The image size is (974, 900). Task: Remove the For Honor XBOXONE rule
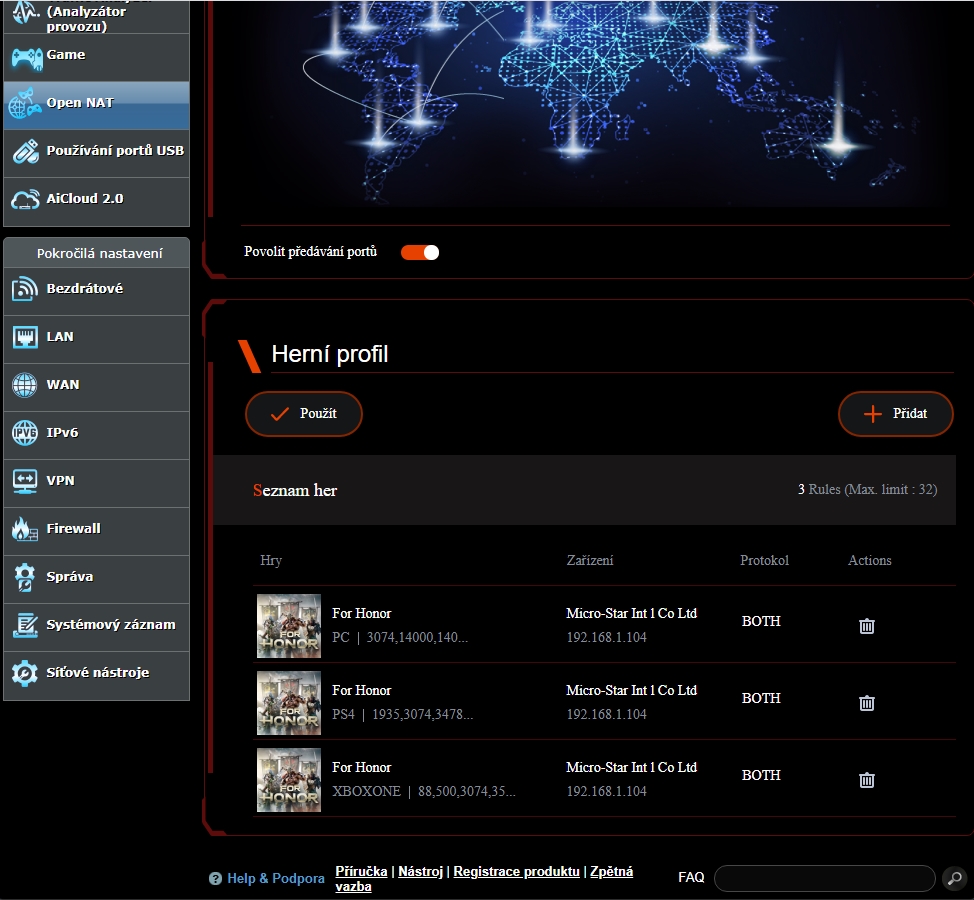(867, 780)
